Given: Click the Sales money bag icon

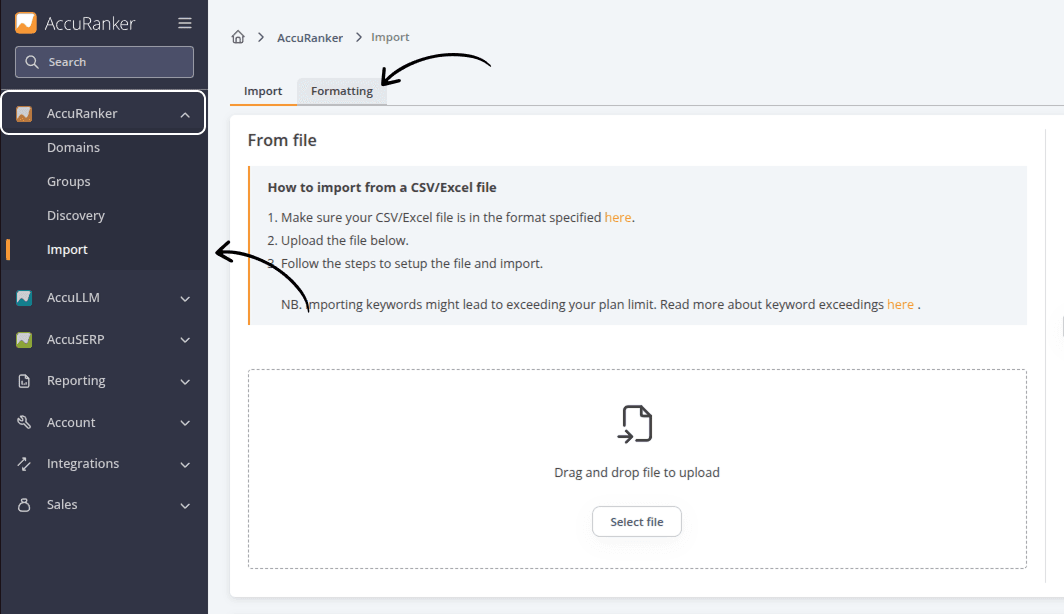Looking at the screenshot, I should [24, 505].
